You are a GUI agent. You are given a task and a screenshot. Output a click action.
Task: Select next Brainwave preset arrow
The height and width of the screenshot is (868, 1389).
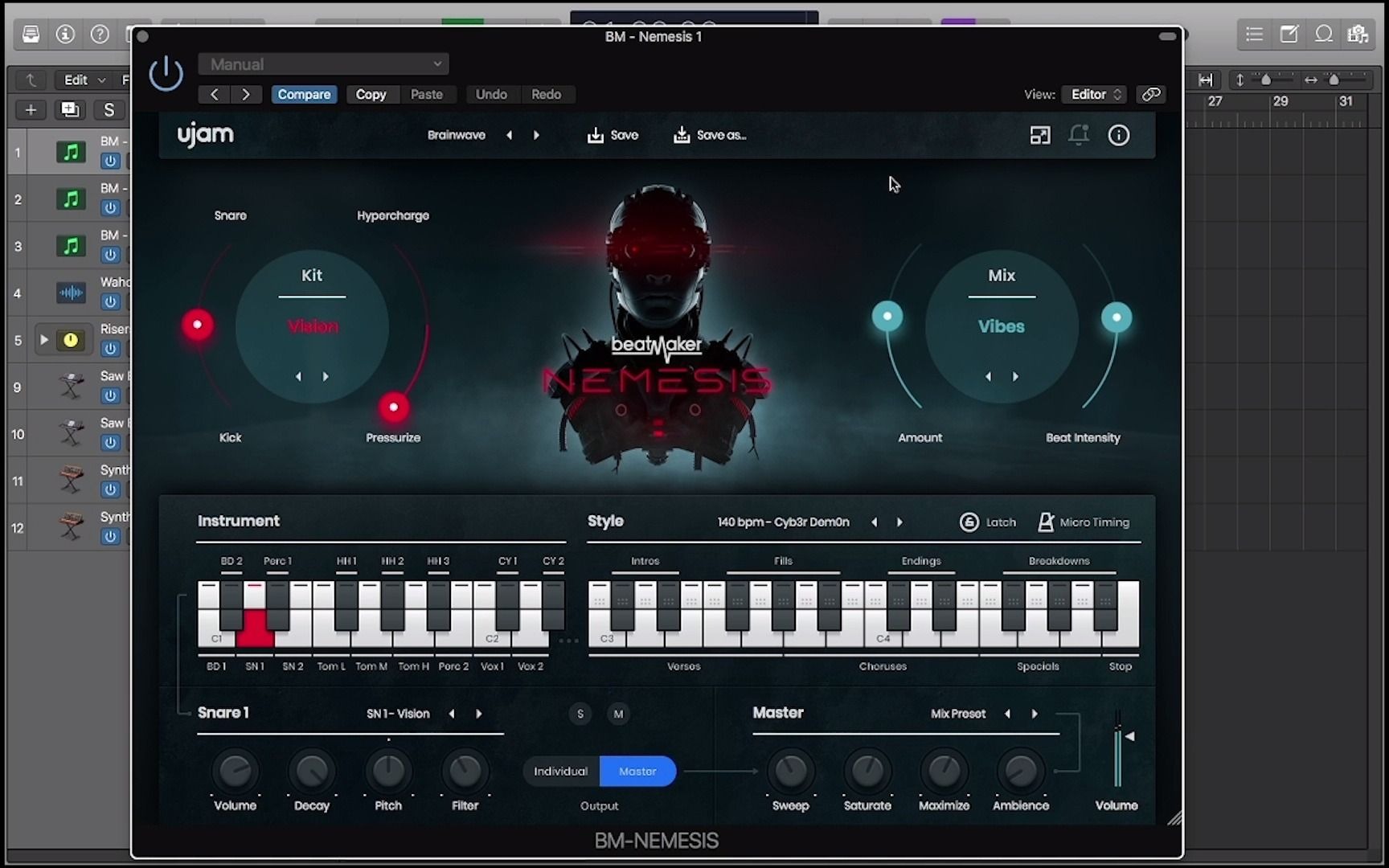[x=536, y=135]
